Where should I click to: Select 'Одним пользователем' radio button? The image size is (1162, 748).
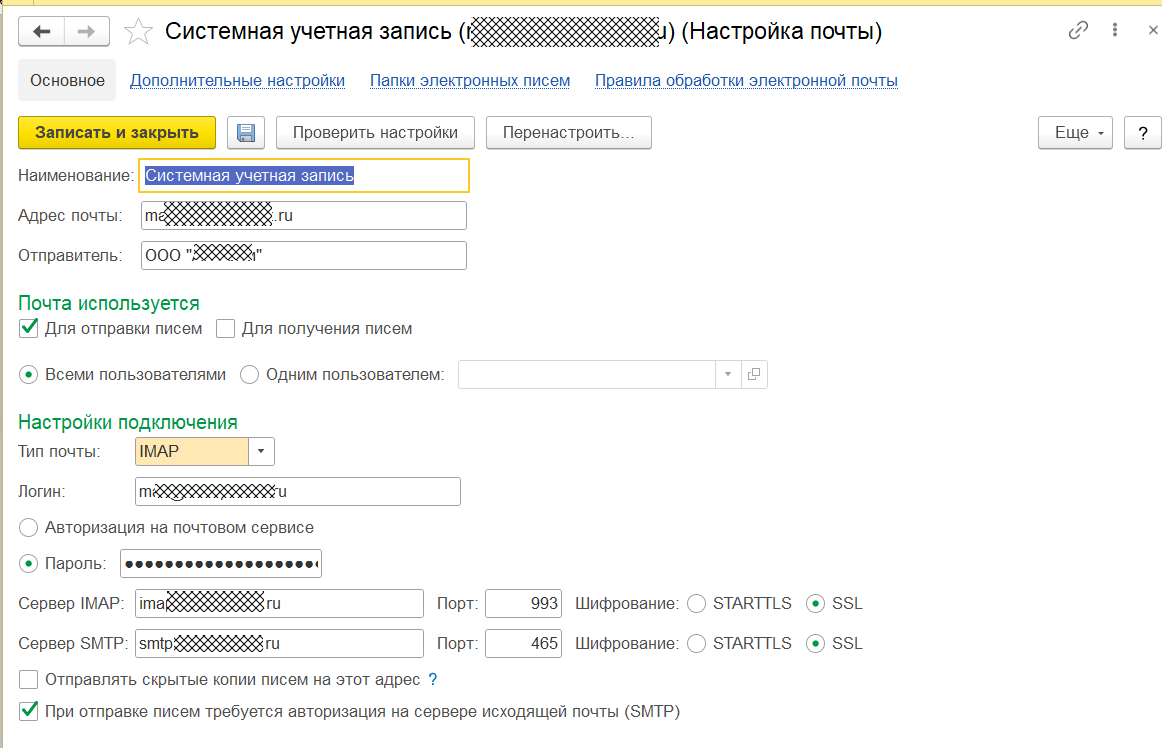point(249,375)
